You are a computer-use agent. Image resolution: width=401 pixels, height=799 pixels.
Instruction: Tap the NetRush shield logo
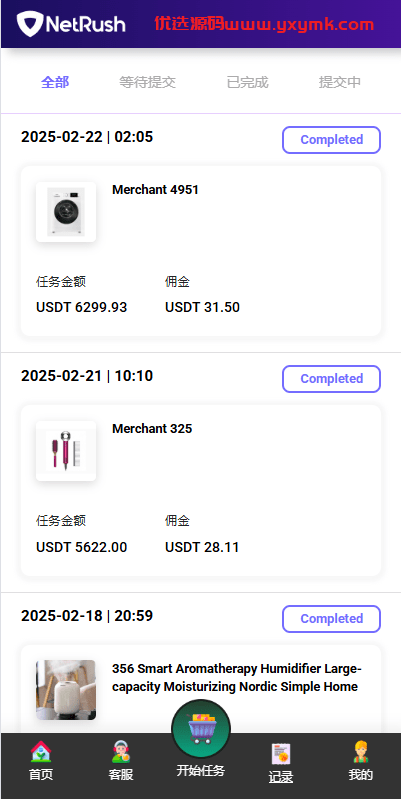pos(30,23)
